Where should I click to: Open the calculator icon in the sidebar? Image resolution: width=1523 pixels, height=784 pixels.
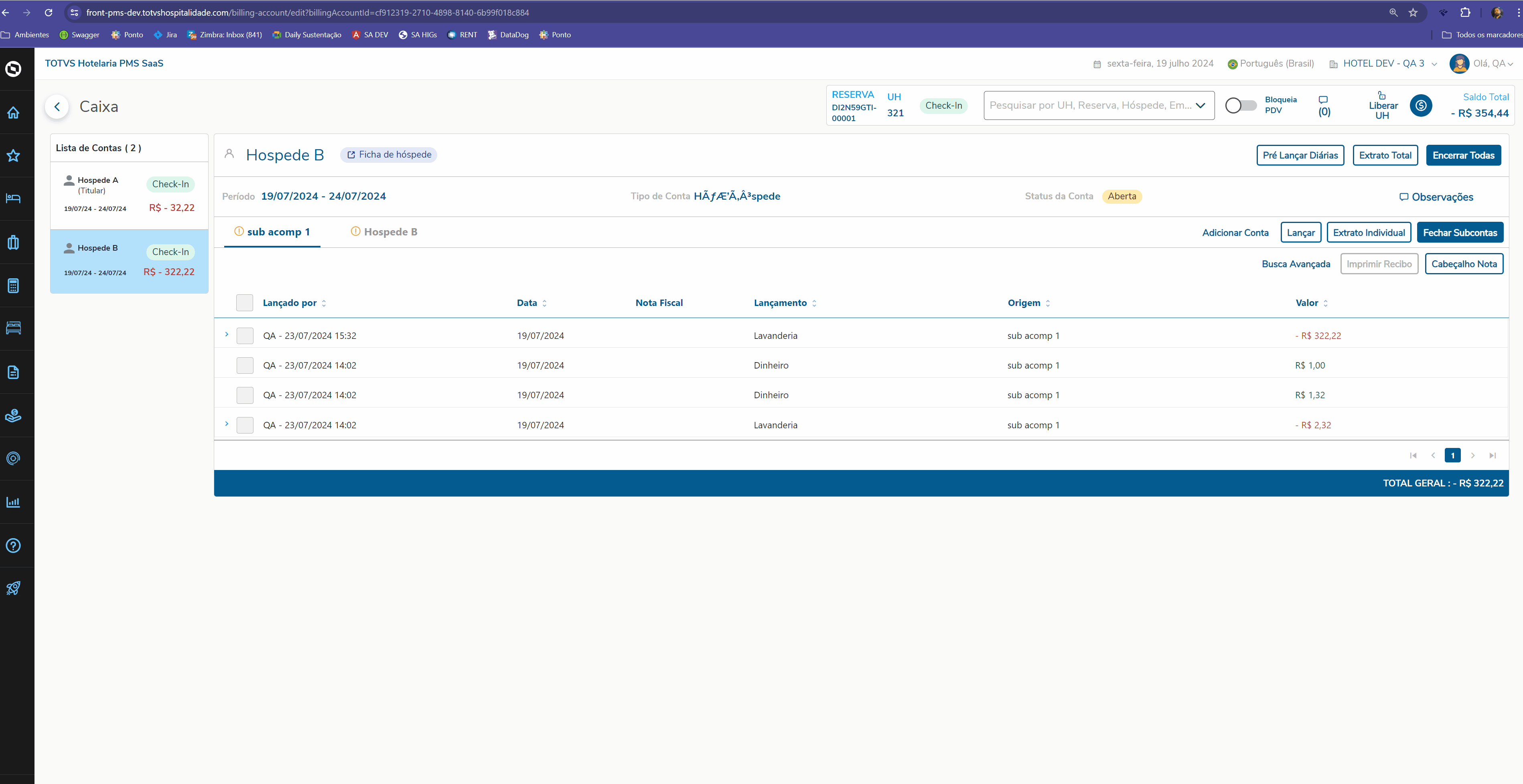point(13,286)
